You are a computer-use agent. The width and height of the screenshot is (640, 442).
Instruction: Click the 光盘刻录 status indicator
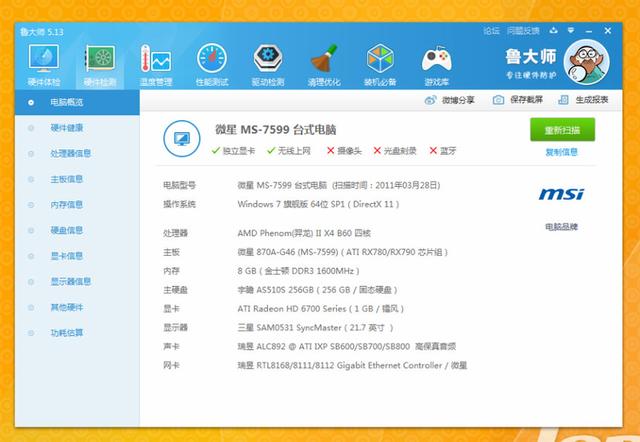[x=395, y=151]
